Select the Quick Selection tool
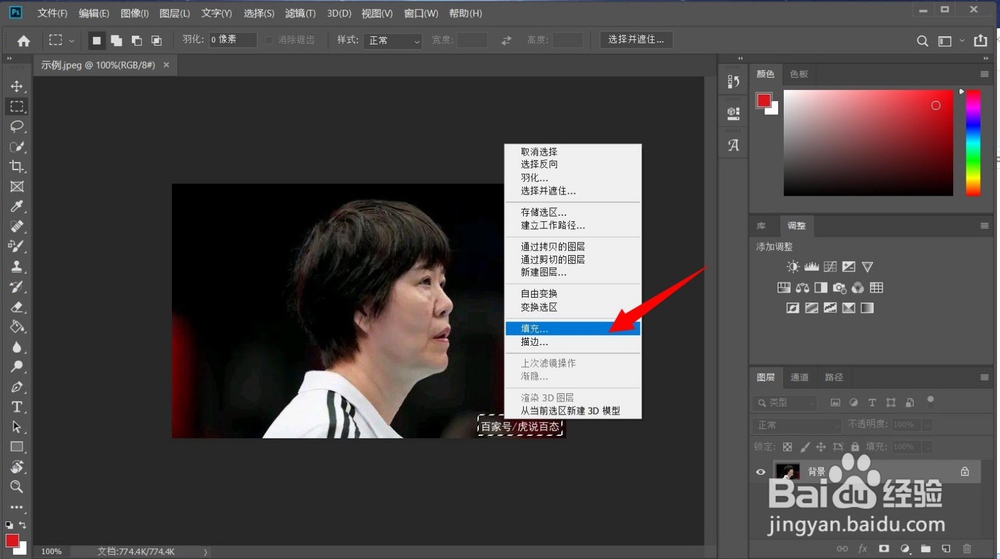 click(17, 147)
